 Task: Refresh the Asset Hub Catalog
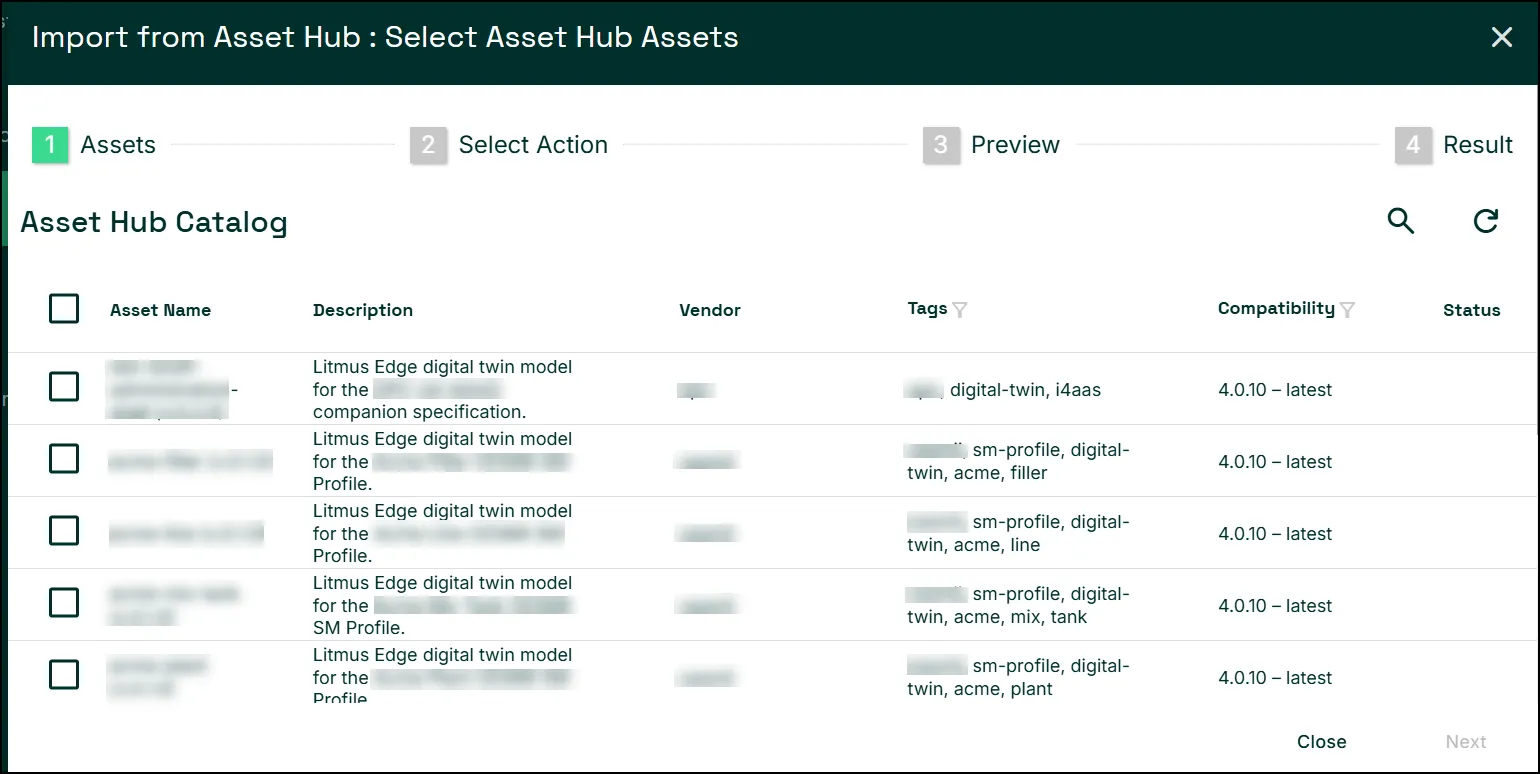[x=1486, y=221]
